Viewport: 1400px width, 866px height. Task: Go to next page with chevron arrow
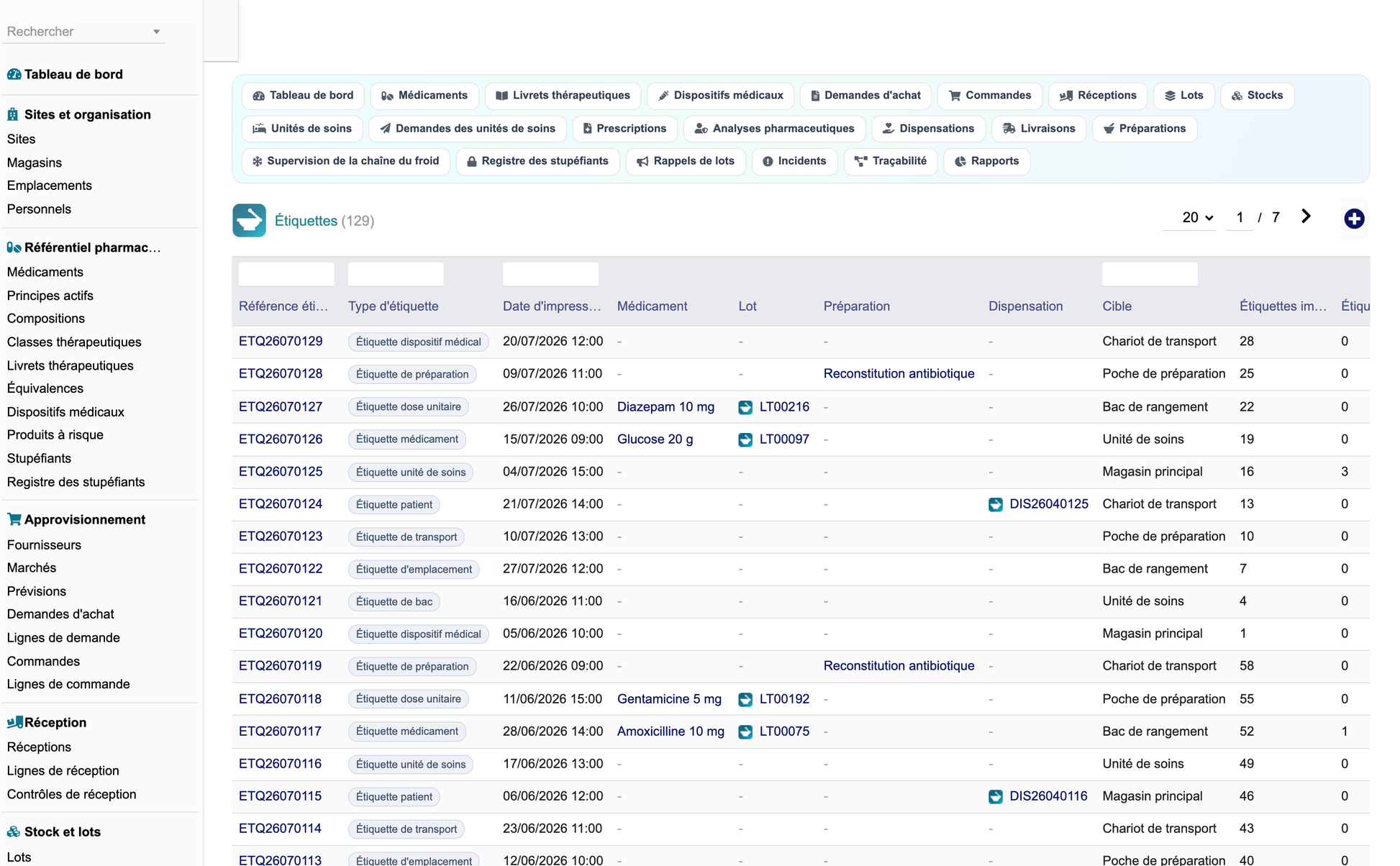click(1306, 216)
